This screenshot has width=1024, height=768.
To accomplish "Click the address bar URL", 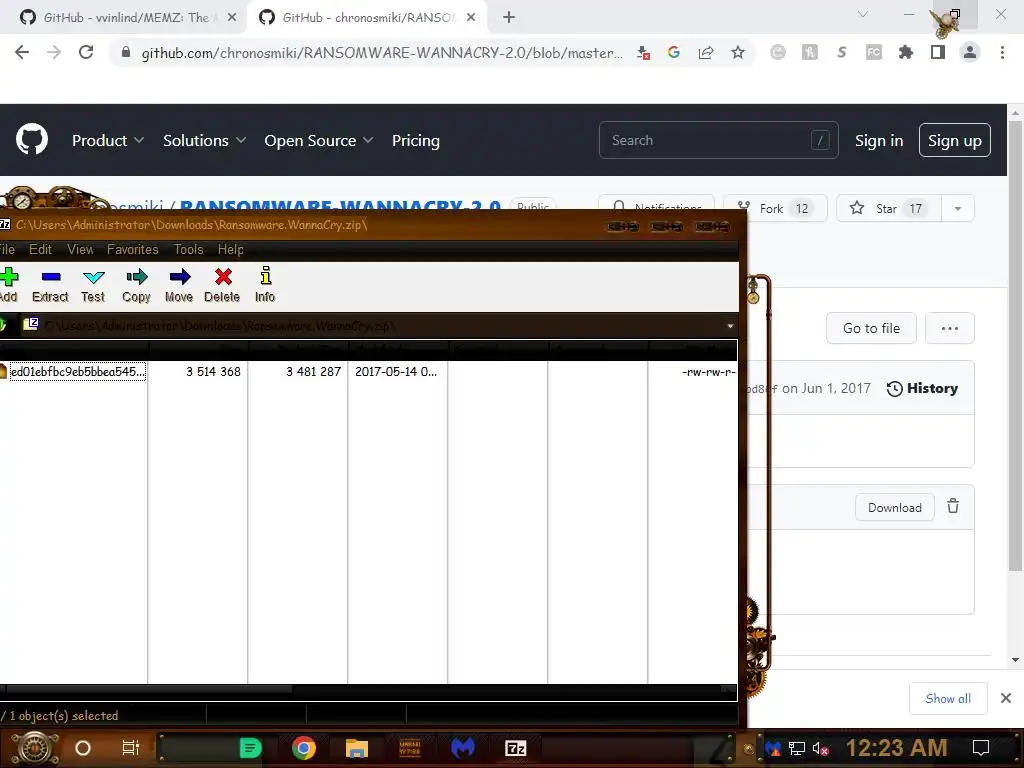I will (381, 53).
